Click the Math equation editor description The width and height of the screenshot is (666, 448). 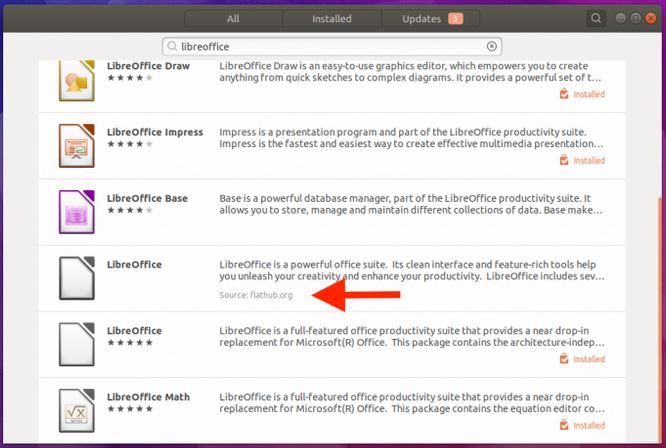tap(412, 403)
